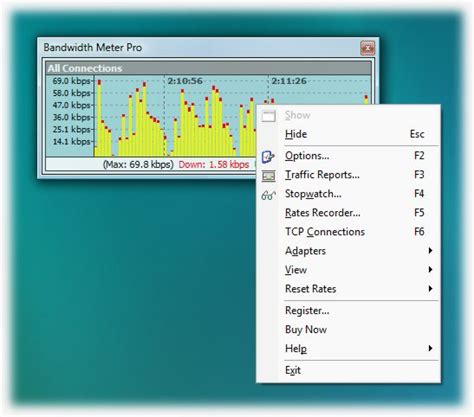Expand the Reset Rates submenu arrow
This screenshot has width=474, height=417.
(x=430, y=288)
